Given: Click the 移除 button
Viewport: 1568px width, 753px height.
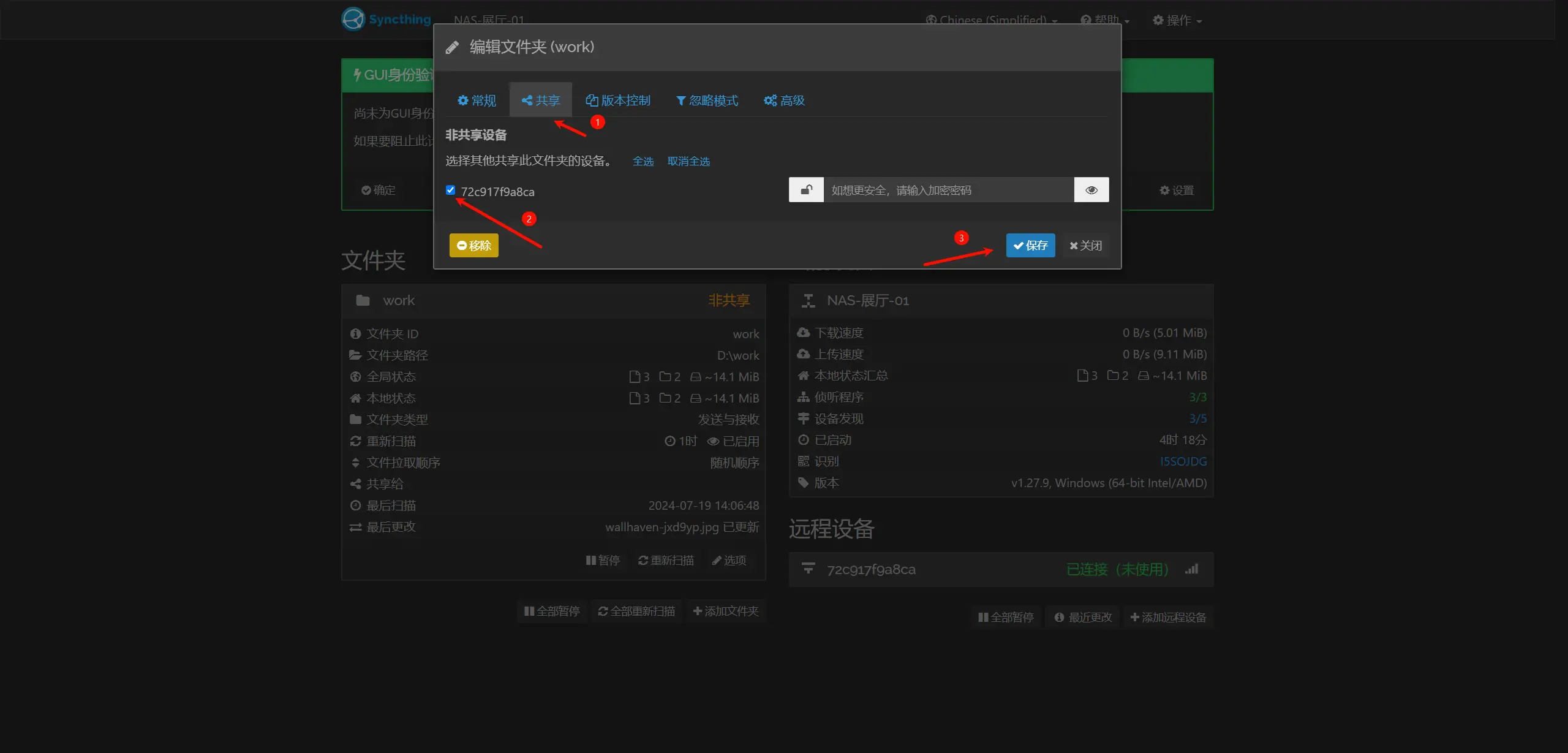Looking at the screenshot, I should click(473, 245).
